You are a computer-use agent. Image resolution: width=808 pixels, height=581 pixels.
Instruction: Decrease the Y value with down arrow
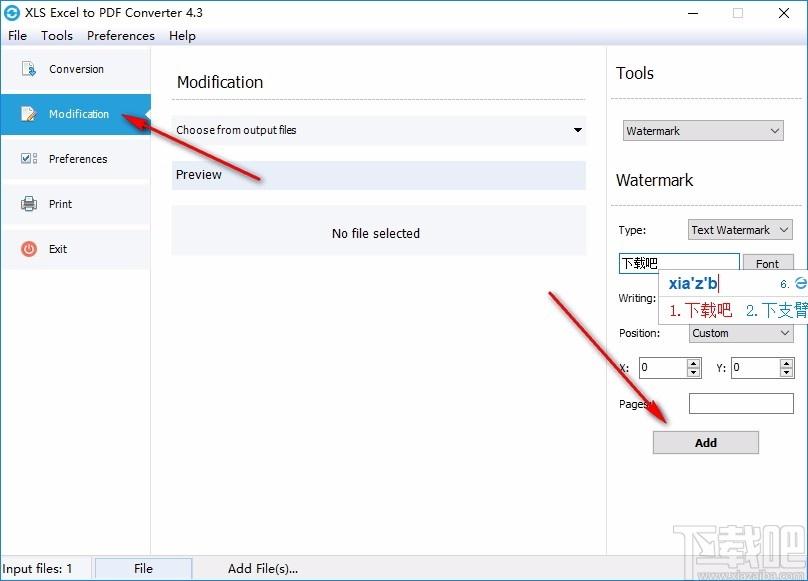pos(786,373)
